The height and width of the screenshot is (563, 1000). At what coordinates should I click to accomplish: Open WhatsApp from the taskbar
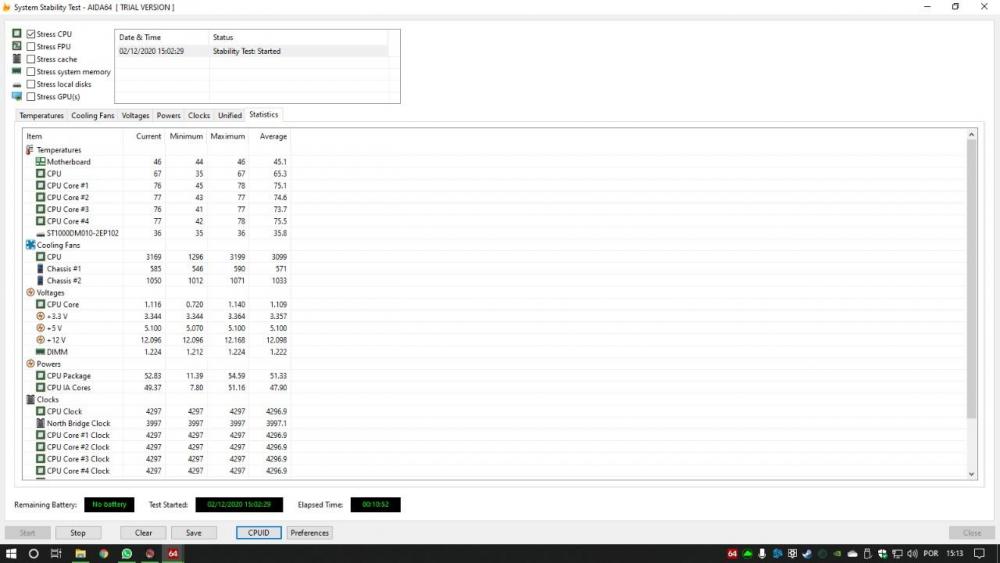coord(127,553)
